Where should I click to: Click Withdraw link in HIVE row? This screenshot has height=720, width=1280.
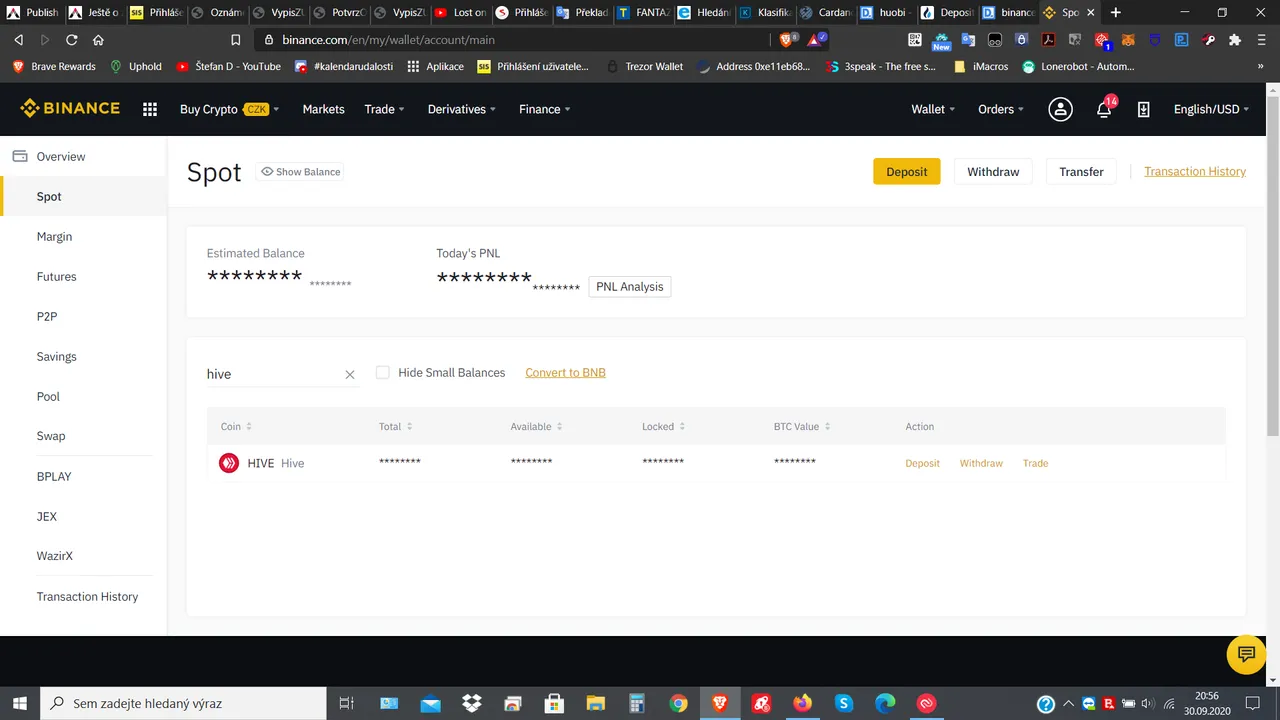(981, 464)
